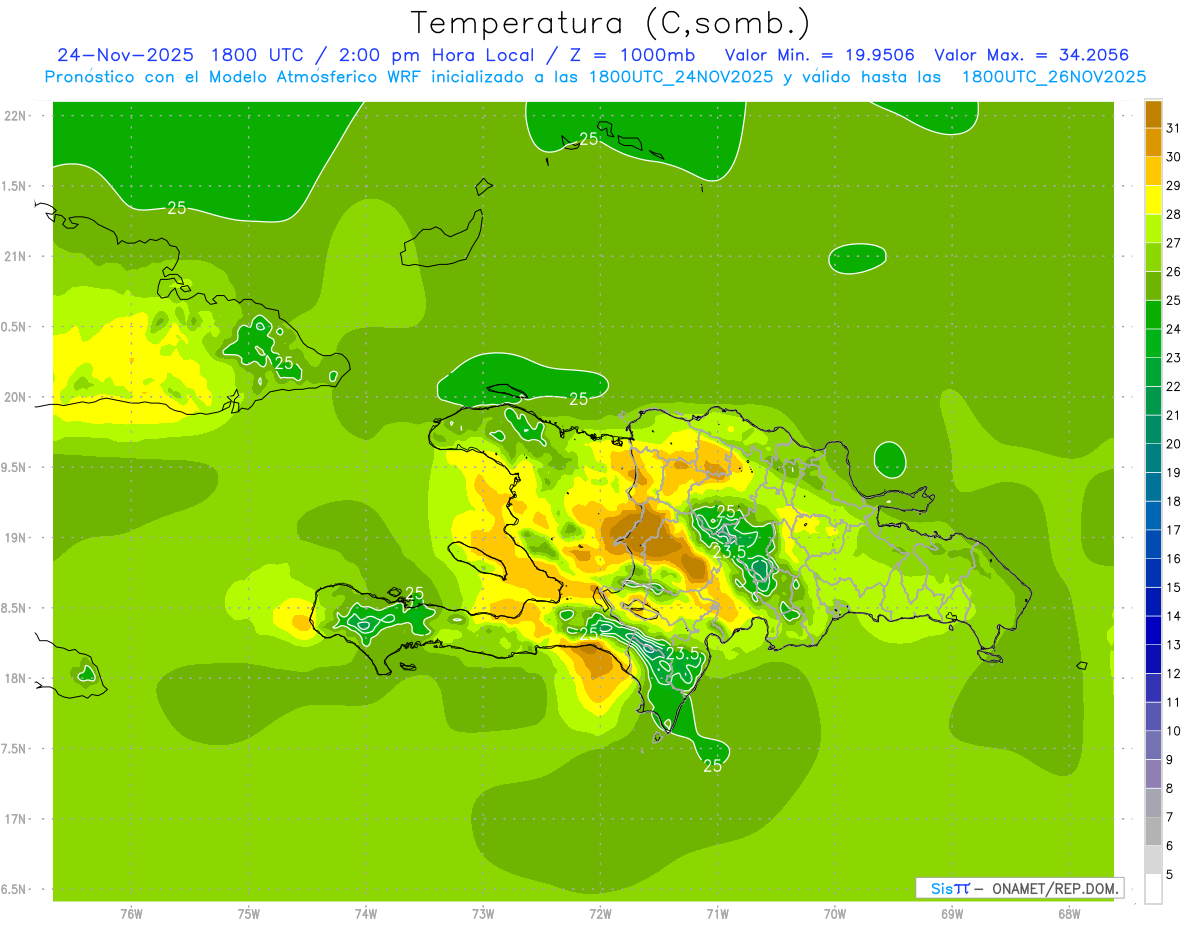Click the '25' contour label on Haiti's southwestern peninsula
The image size is (1200, 927).
(415, 594)
